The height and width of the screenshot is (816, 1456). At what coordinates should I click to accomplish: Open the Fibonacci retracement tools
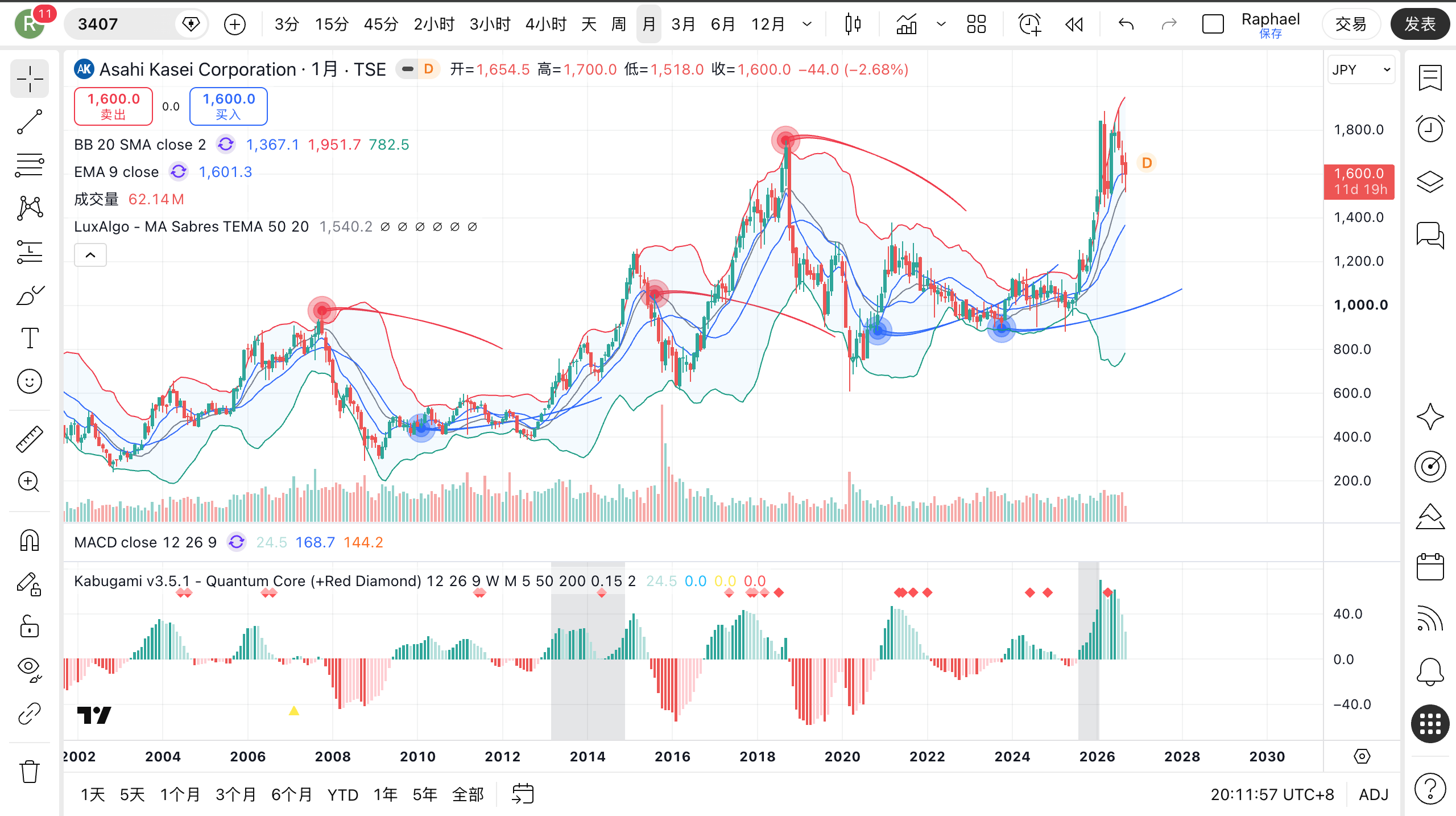pos(30,165)
